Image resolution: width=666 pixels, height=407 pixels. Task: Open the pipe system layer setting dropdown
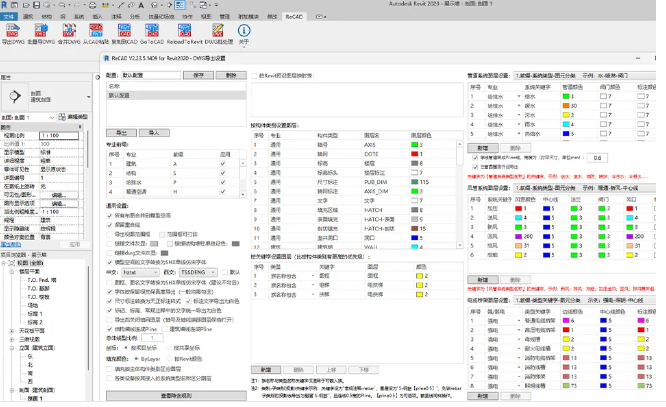click(584, 75)
